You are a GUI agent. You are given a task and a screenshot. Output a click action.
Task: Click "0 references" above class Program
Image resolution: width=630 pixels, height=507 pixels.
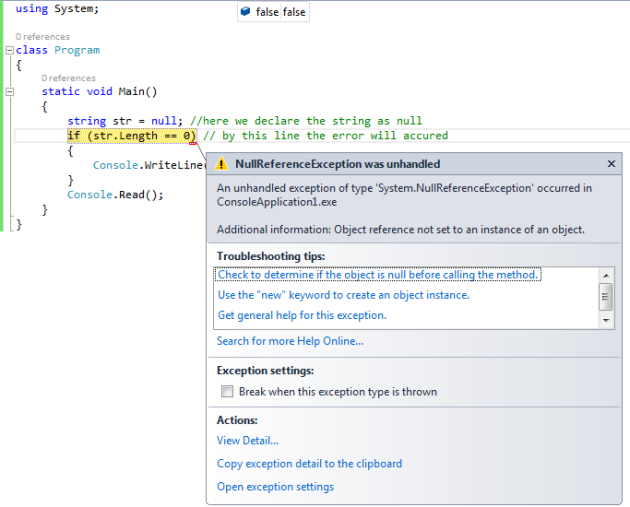[x=43, y=36]
